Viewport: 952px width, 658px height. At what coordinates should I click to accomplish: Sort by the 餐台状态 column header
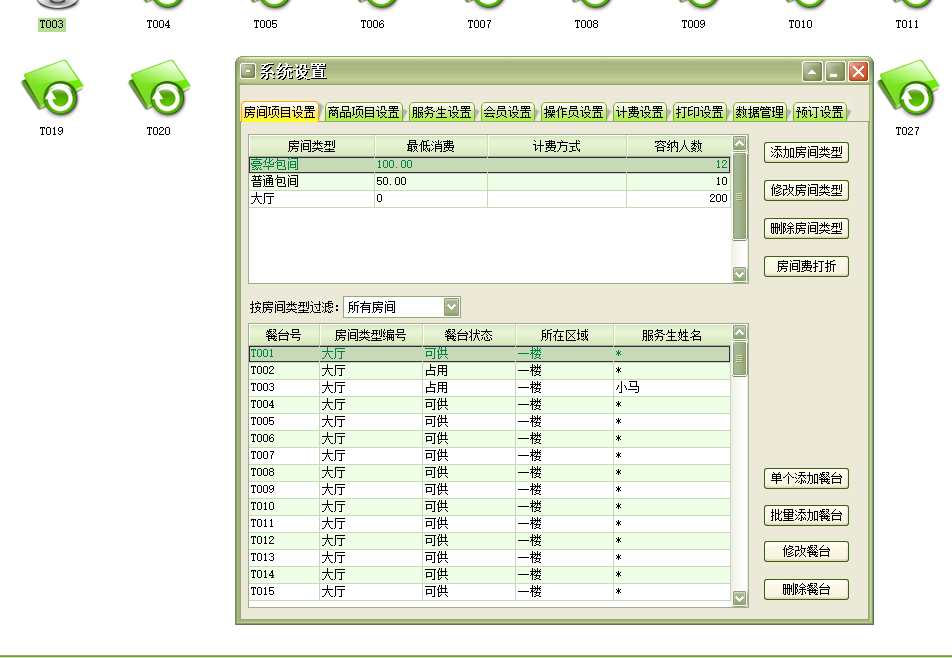click(x=469, y=336)
